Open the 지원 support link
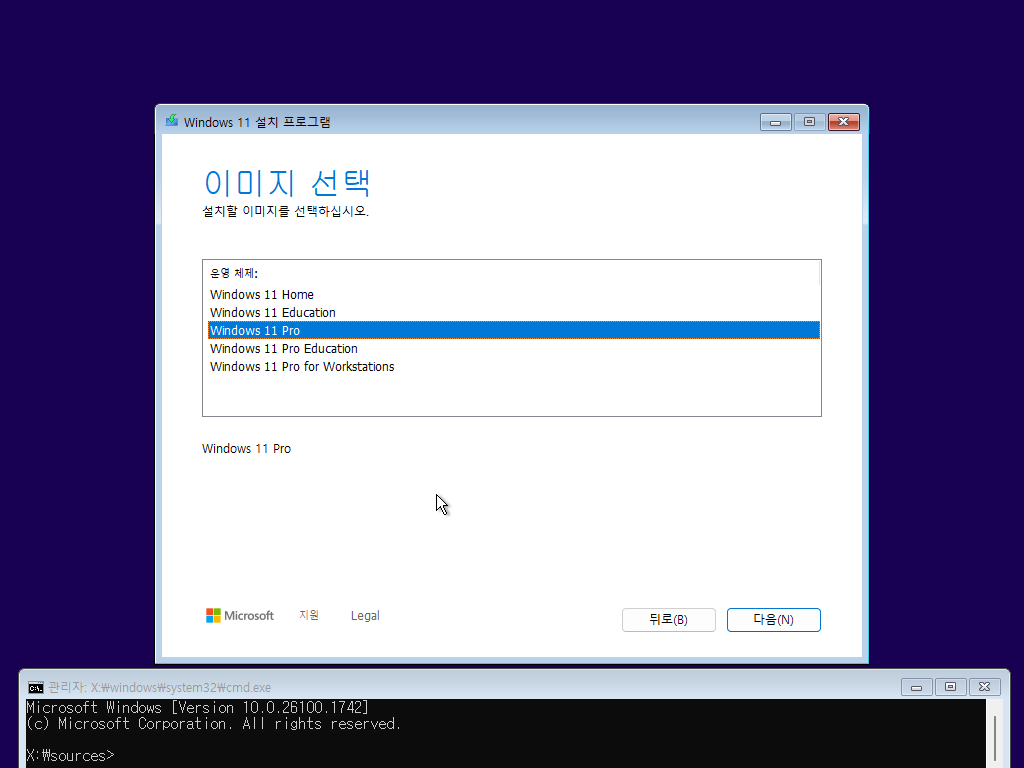The width and height of the screenshot is (1024, 768). (309, 615)
